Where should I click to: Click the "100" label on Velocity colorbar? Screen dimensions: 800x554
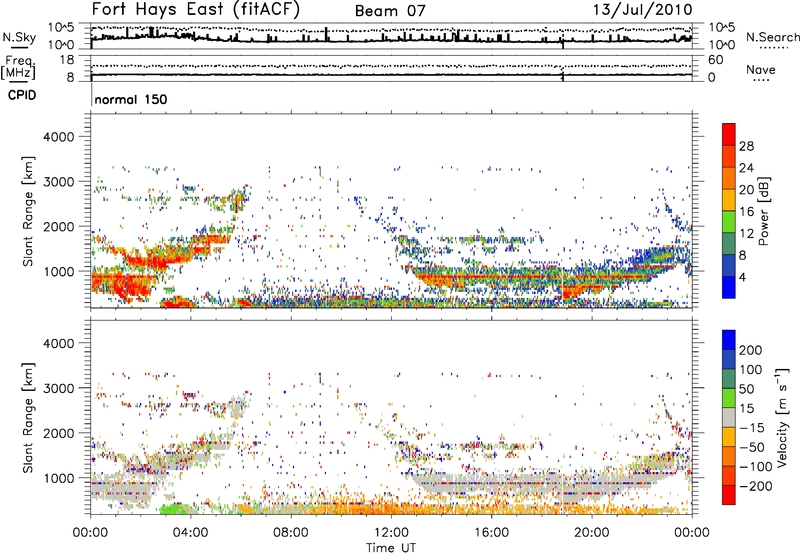pos(751,369)
